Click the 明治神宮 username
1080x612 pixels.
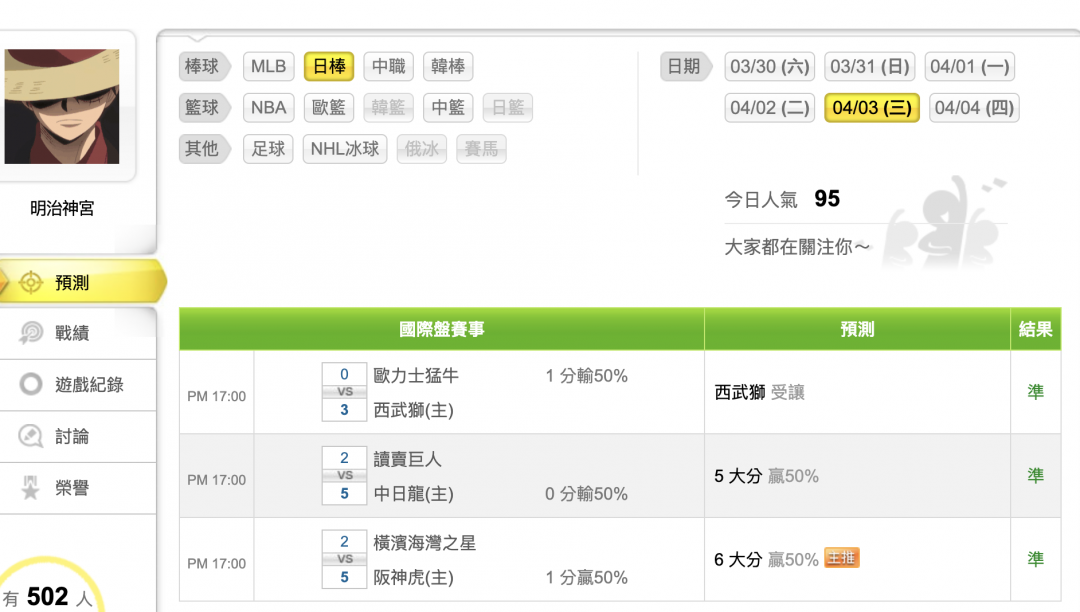[62, 208]
